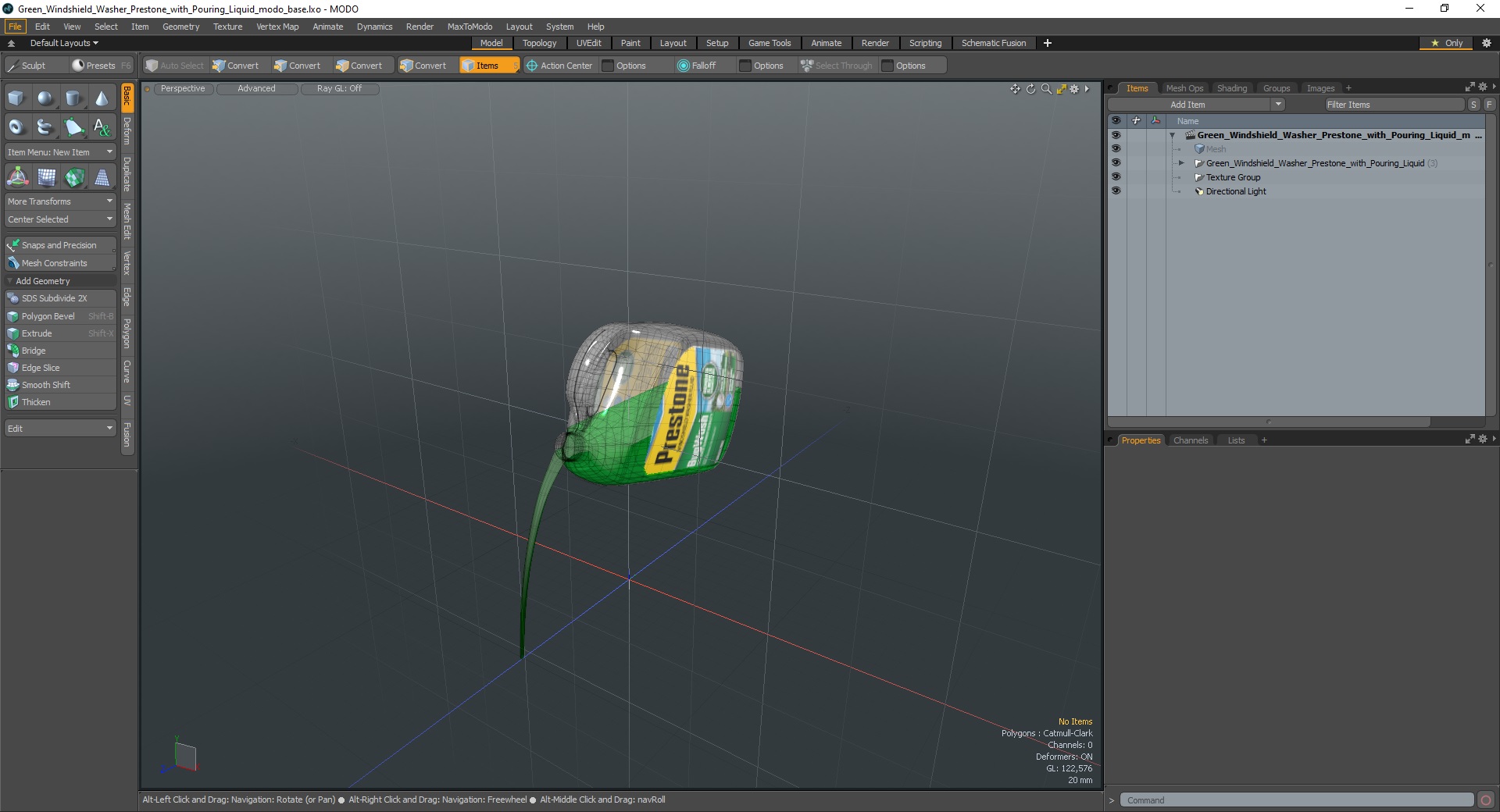Click the Filter Items input field
Image resolution: width=1500 pixels, height=812 pixels.
(1394, 105)
